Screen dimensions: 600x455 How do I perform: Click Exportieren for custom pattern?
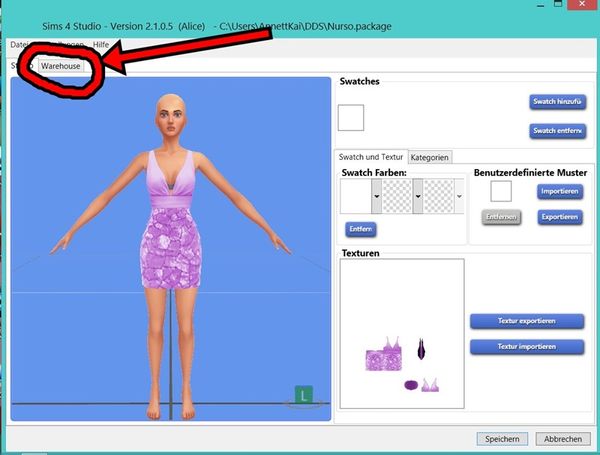tap(560, 216)
